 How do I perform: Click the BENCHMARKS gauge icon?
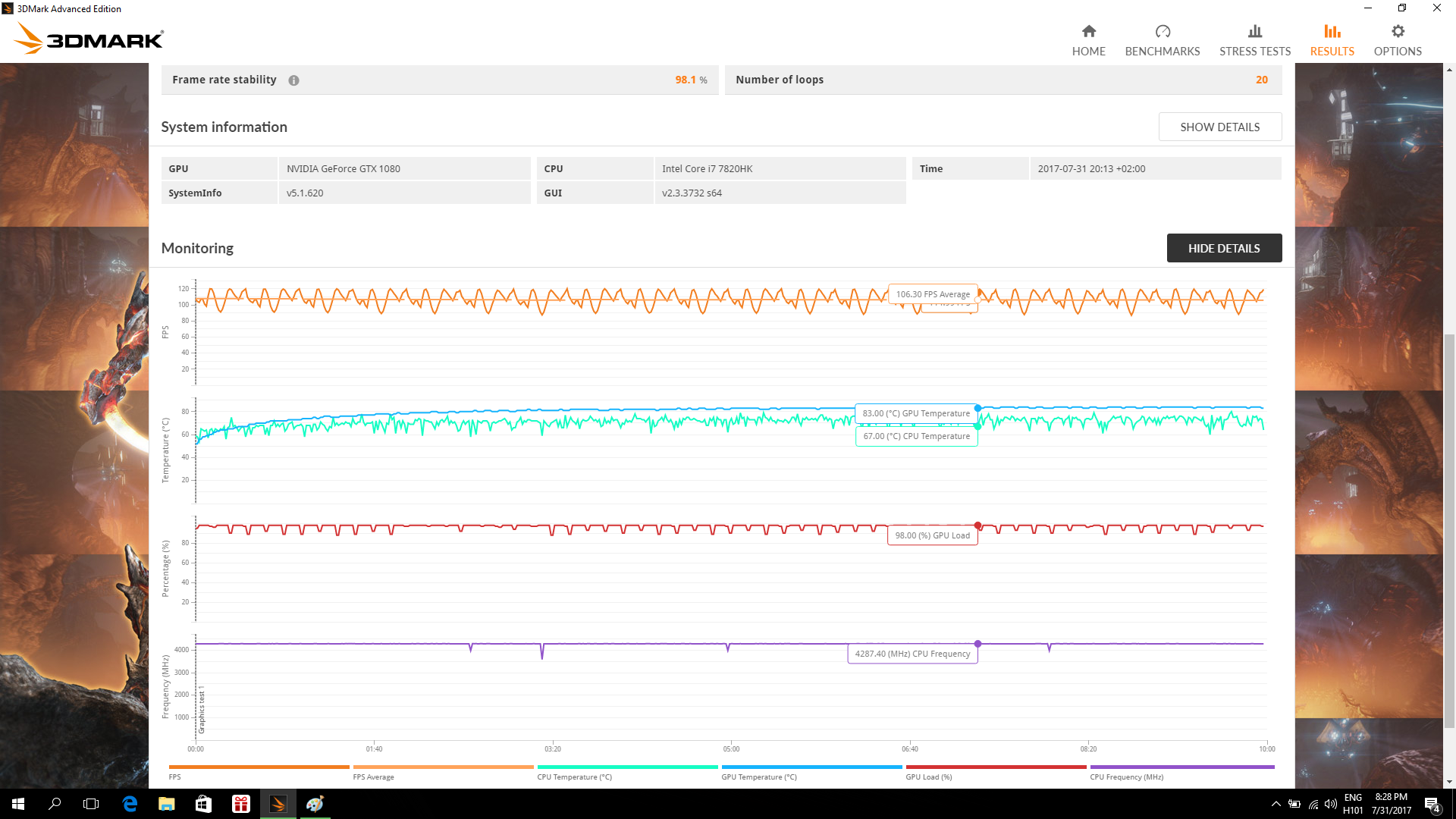(1163, 31)
